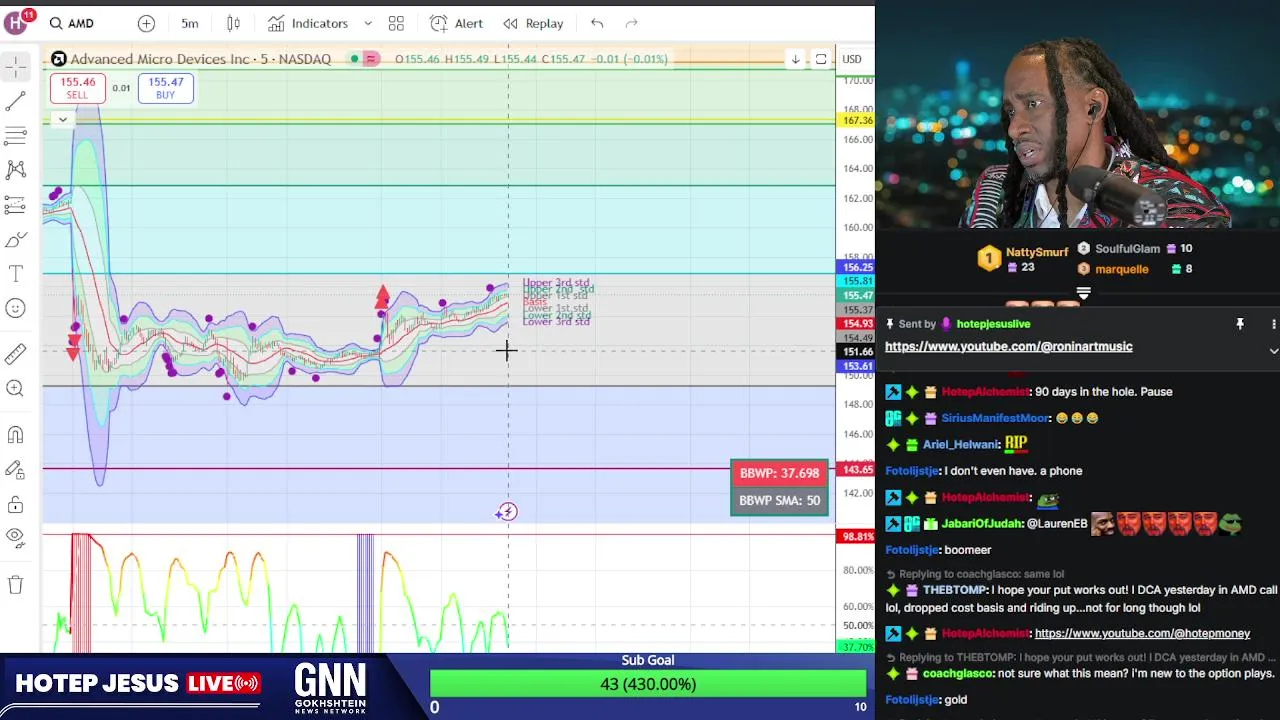The height and width of the screenshot is (720, 1280).
Task: Open the Indicators dialog
Action: [308, 23]
